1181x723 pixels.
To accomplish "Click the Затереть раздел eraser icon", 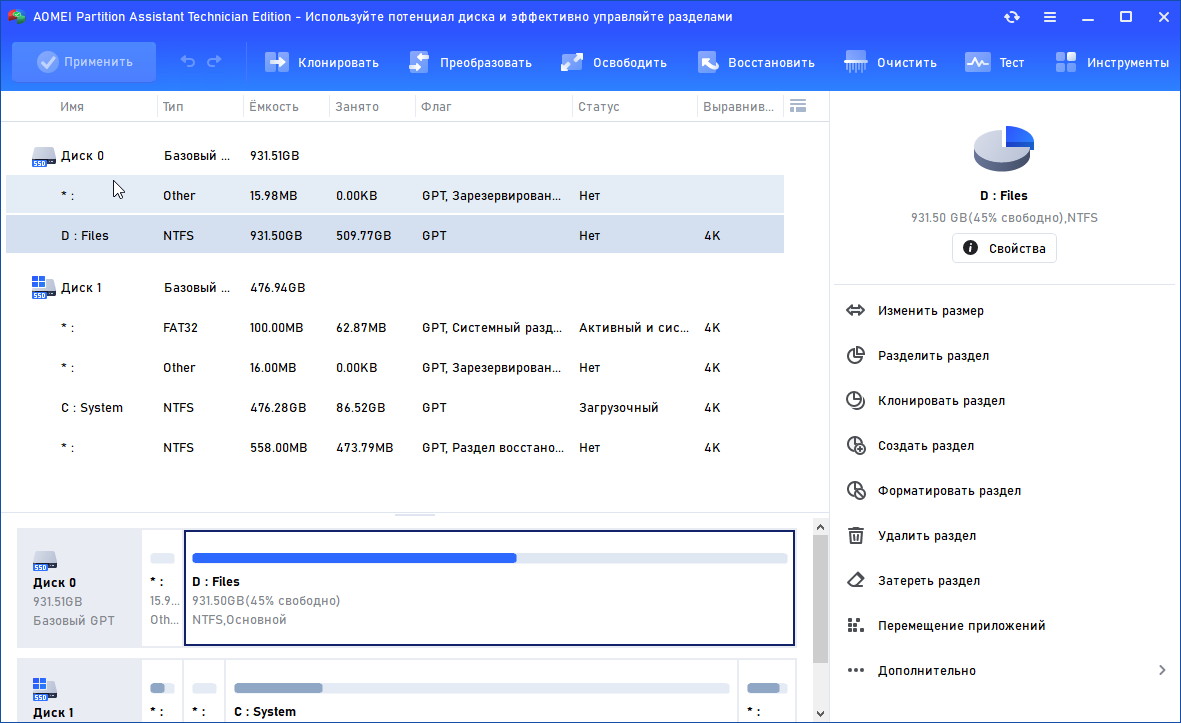I will click(x=856, y=581).
